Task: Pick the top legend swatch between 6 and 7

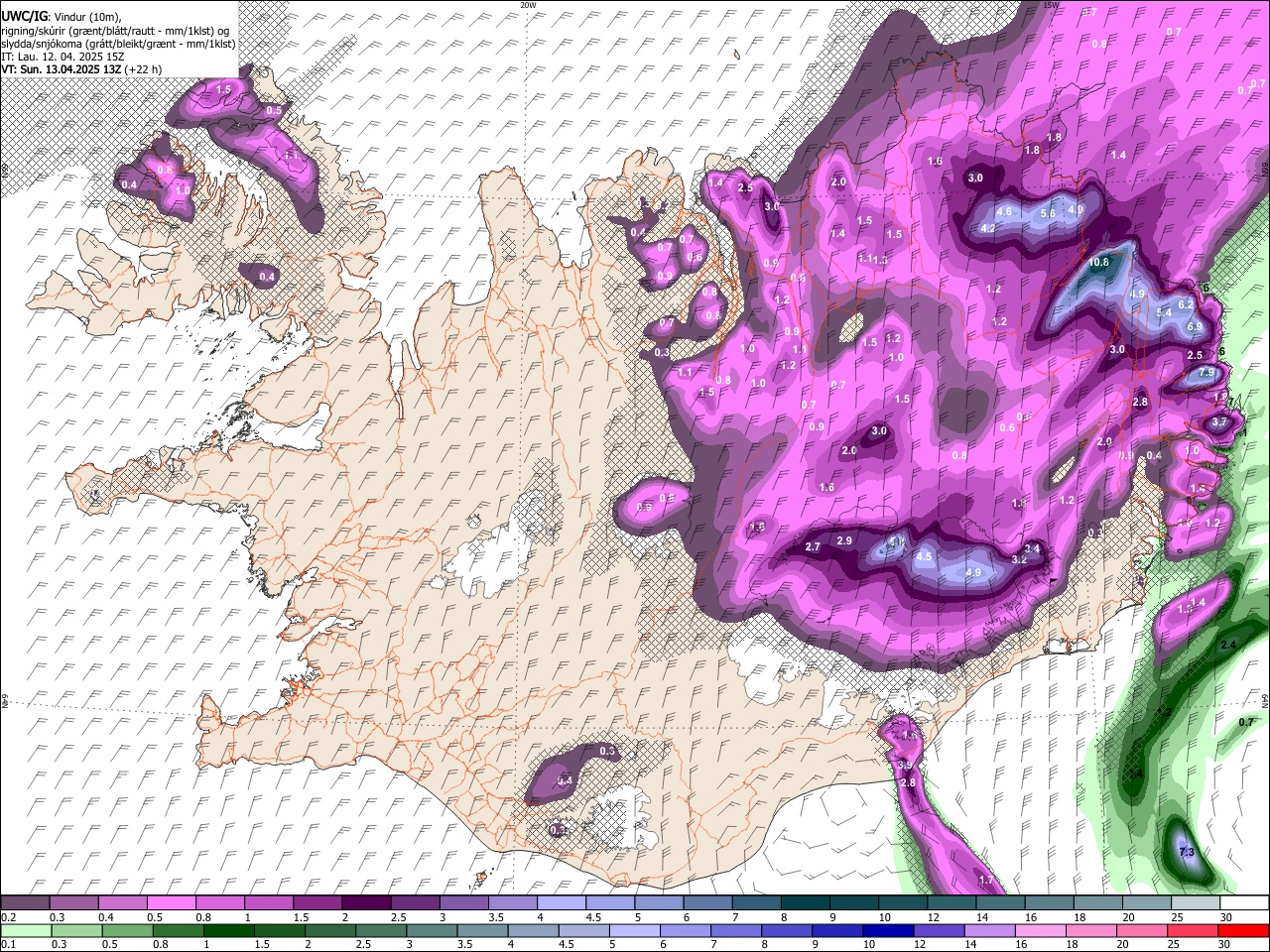Action: [706, 902]
